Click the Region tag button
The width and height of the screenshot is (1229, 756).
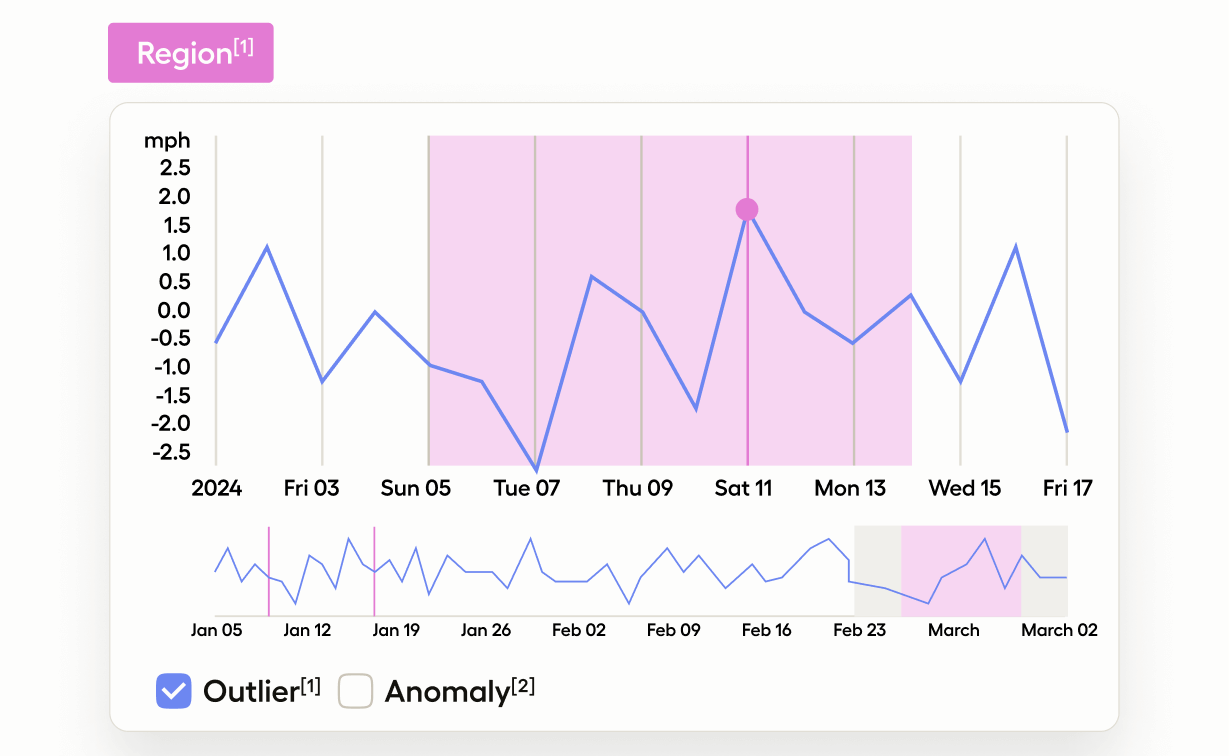tap(190, 53)
